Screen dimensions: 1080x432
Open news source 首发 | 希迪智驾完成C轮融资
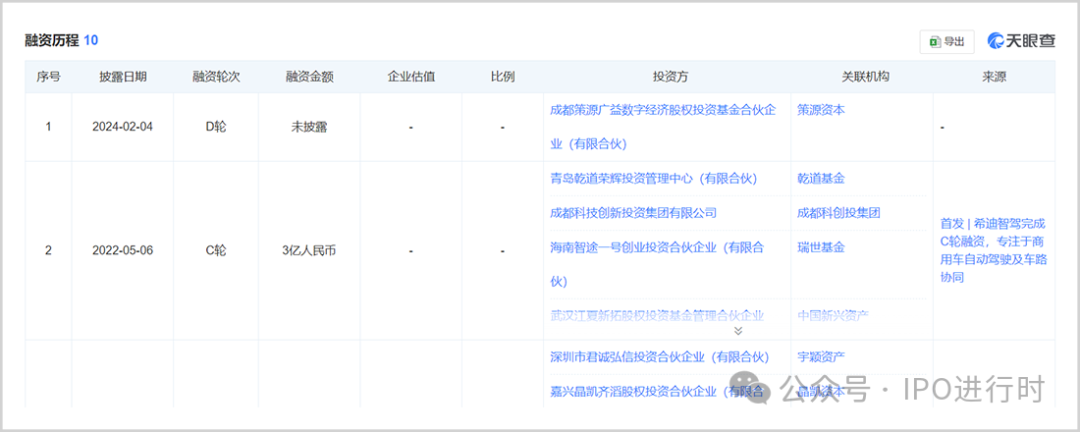coord(994,251)
